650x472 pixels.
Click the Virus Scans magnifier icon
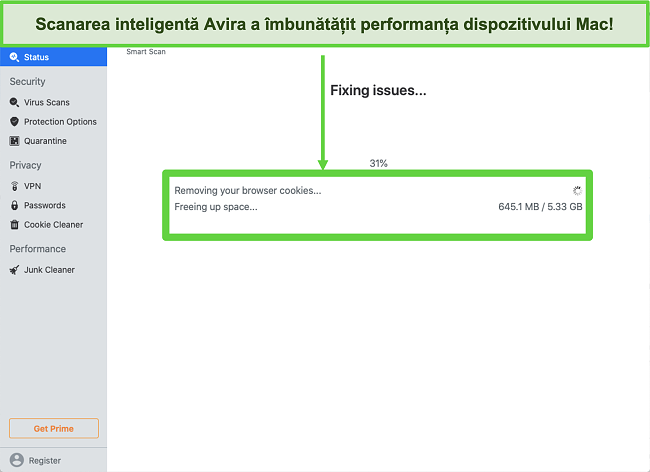[14, 102]
